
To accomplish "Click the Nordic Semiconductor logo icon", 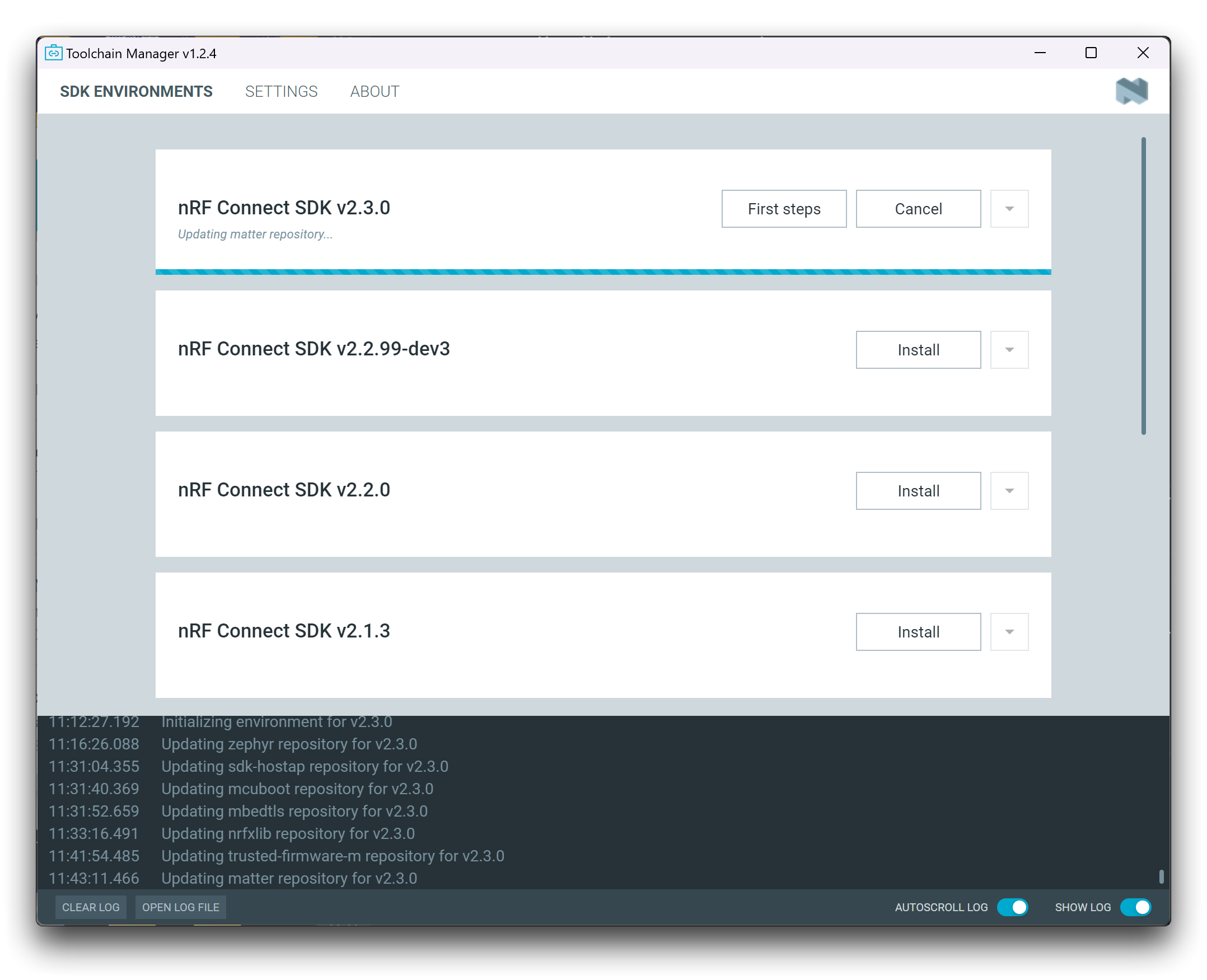I will (1131, 91).
